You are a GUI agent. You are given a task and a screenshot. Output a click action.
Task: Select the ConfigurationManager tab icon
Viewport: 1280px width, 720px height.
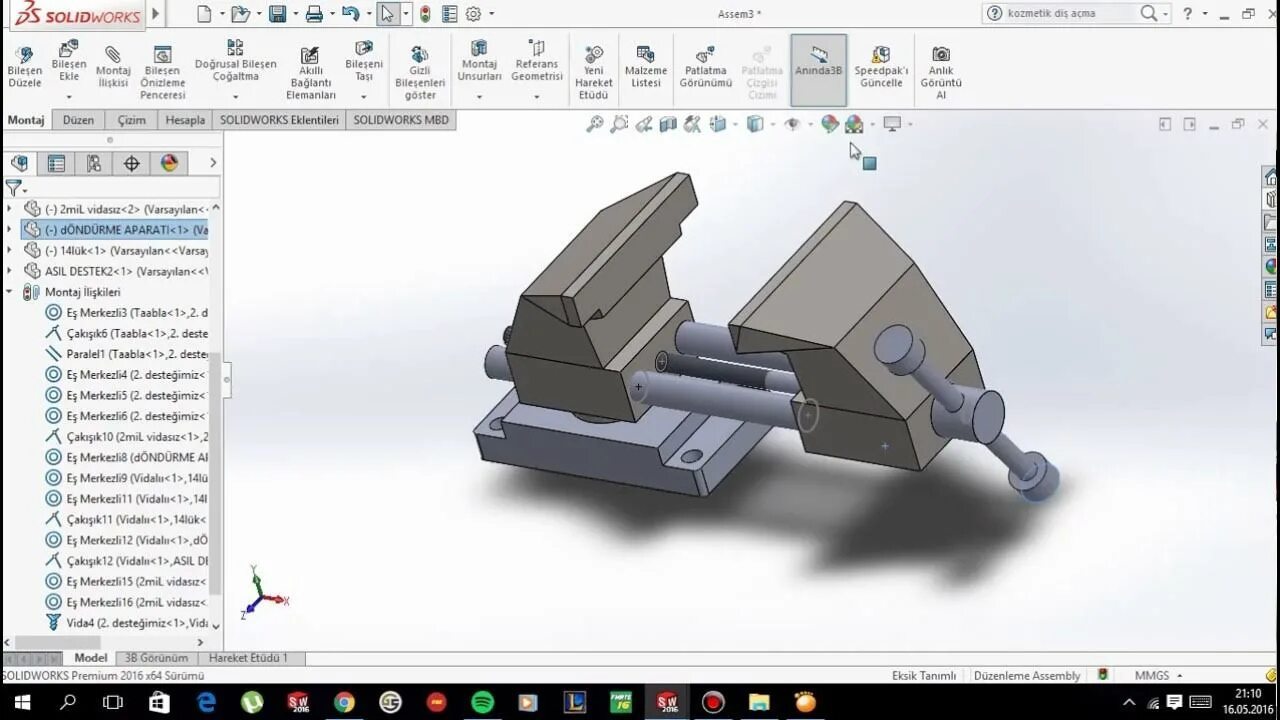coord(94,163)
